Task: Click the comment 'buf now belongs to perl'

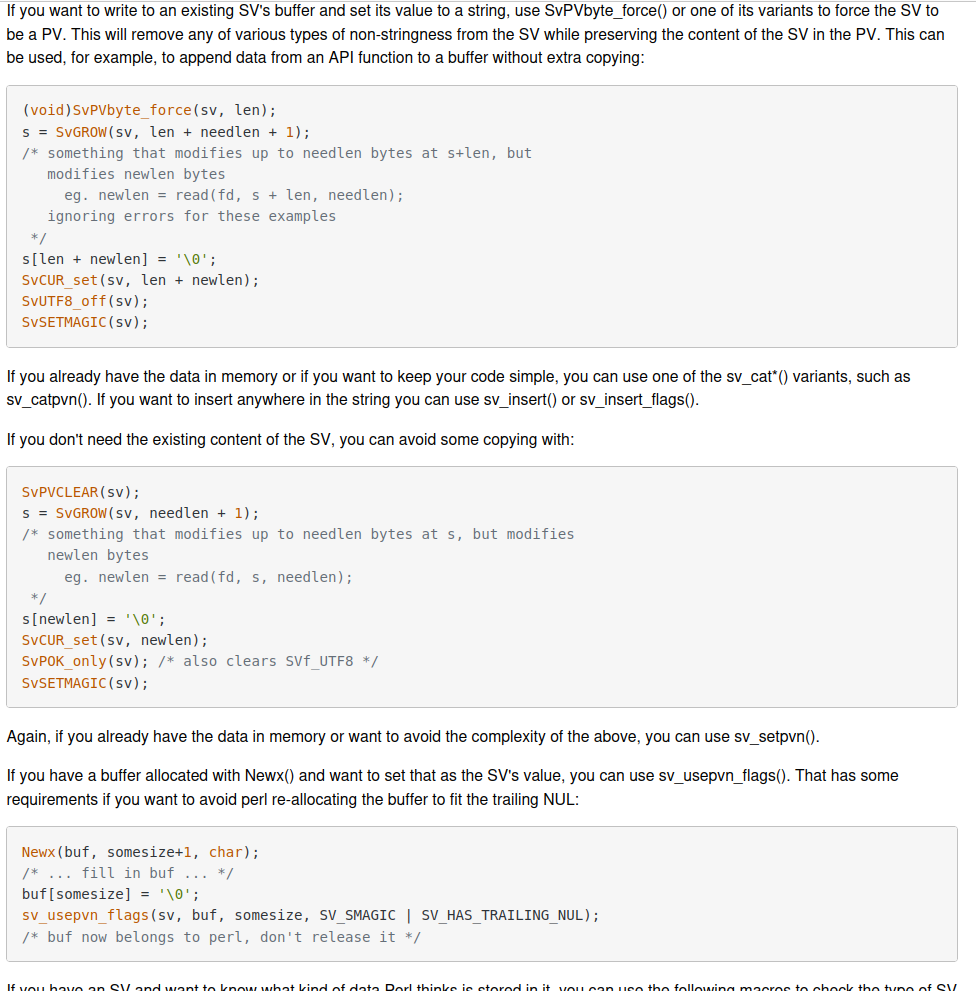Action: pyautogui.click(x=221, y=937)
